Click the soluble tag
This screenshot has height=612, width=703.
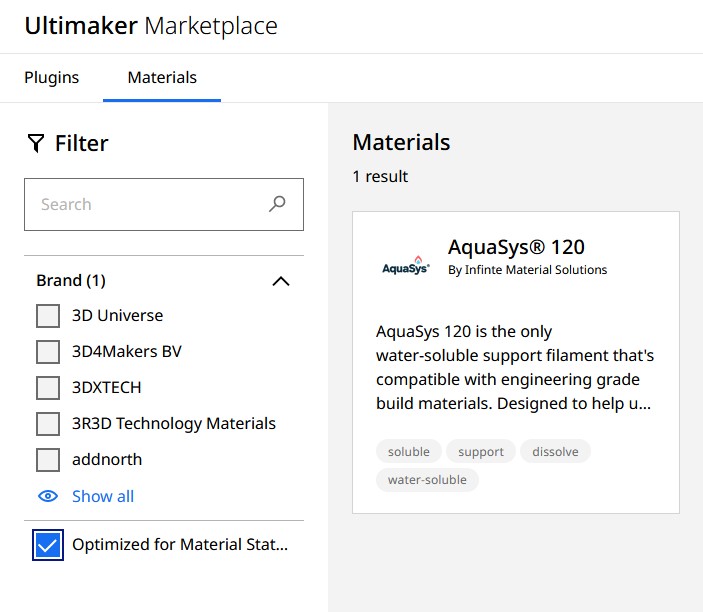(x=409, y=451)
